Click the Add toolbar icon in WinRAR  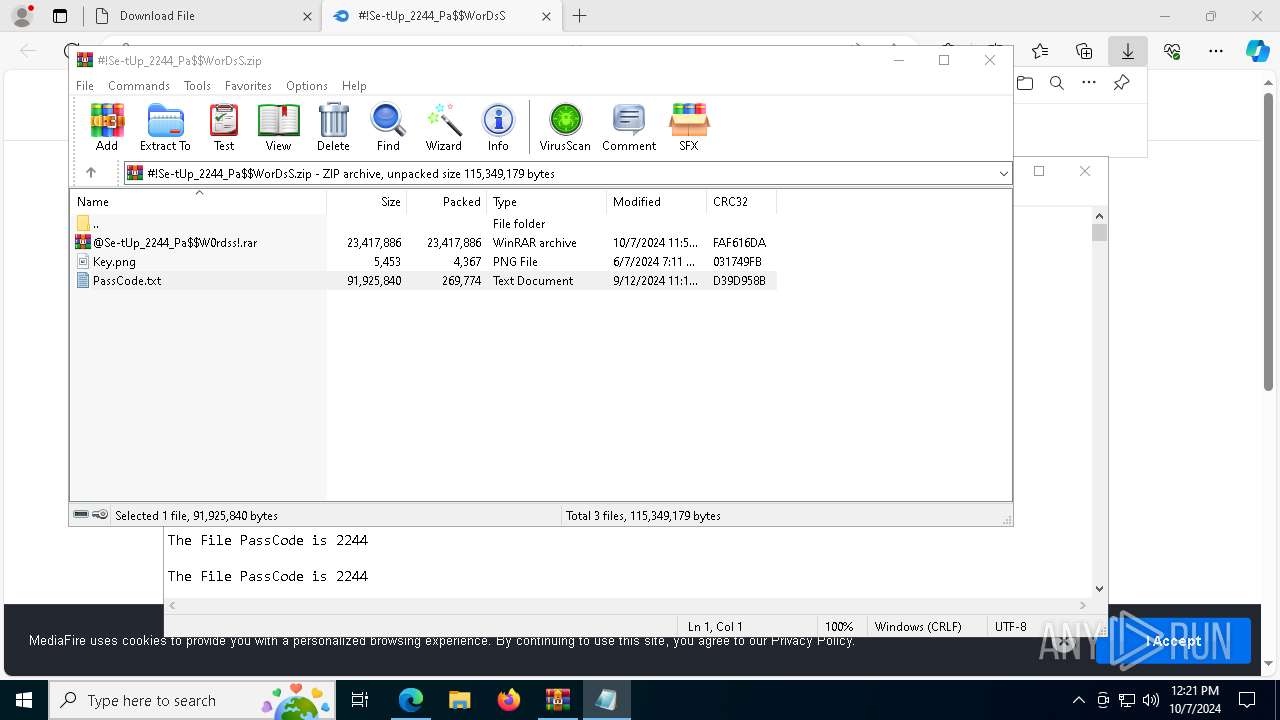[x=106, y=127]
